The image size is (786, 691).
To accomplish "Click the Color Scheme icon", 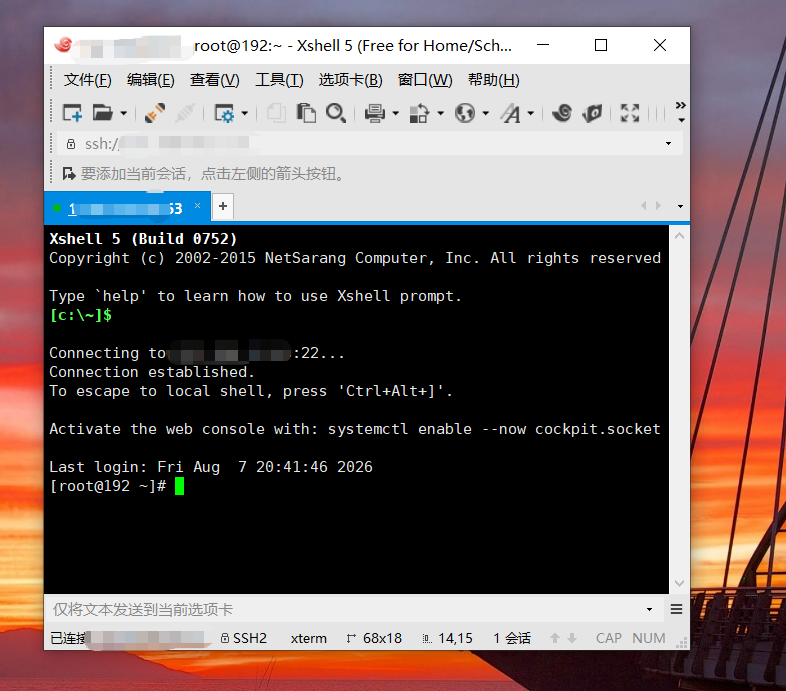I will [419, 113].
